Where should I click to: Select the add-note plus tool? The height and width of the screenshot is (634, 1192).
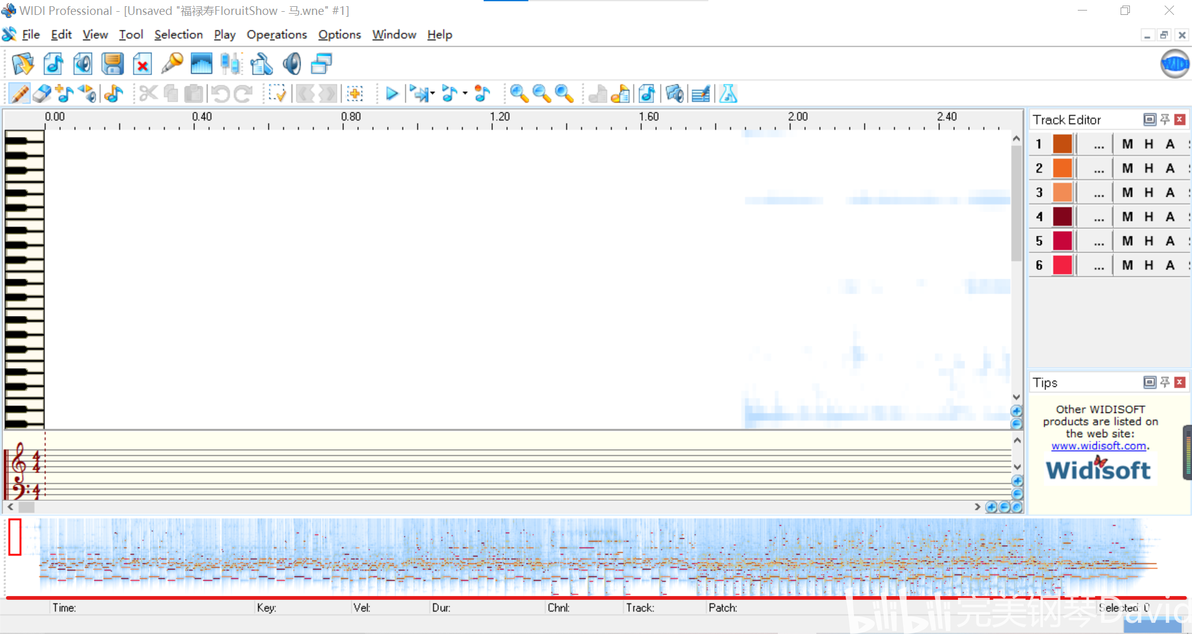[x=65, y=94]
